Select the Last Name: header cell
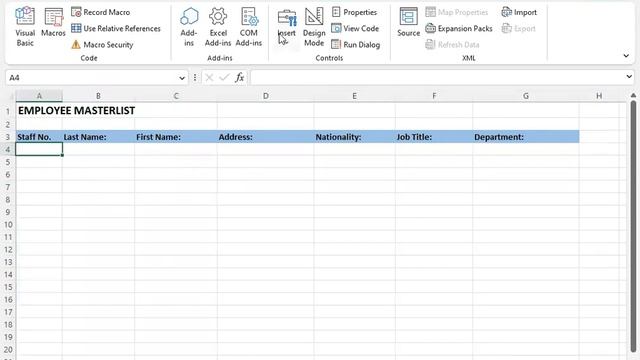 (98, 137)
